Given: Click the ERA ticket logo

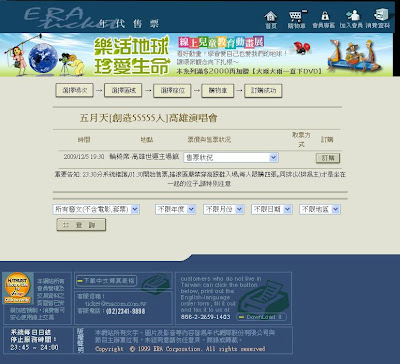Looking at the screenshot, I should [92, 18].
